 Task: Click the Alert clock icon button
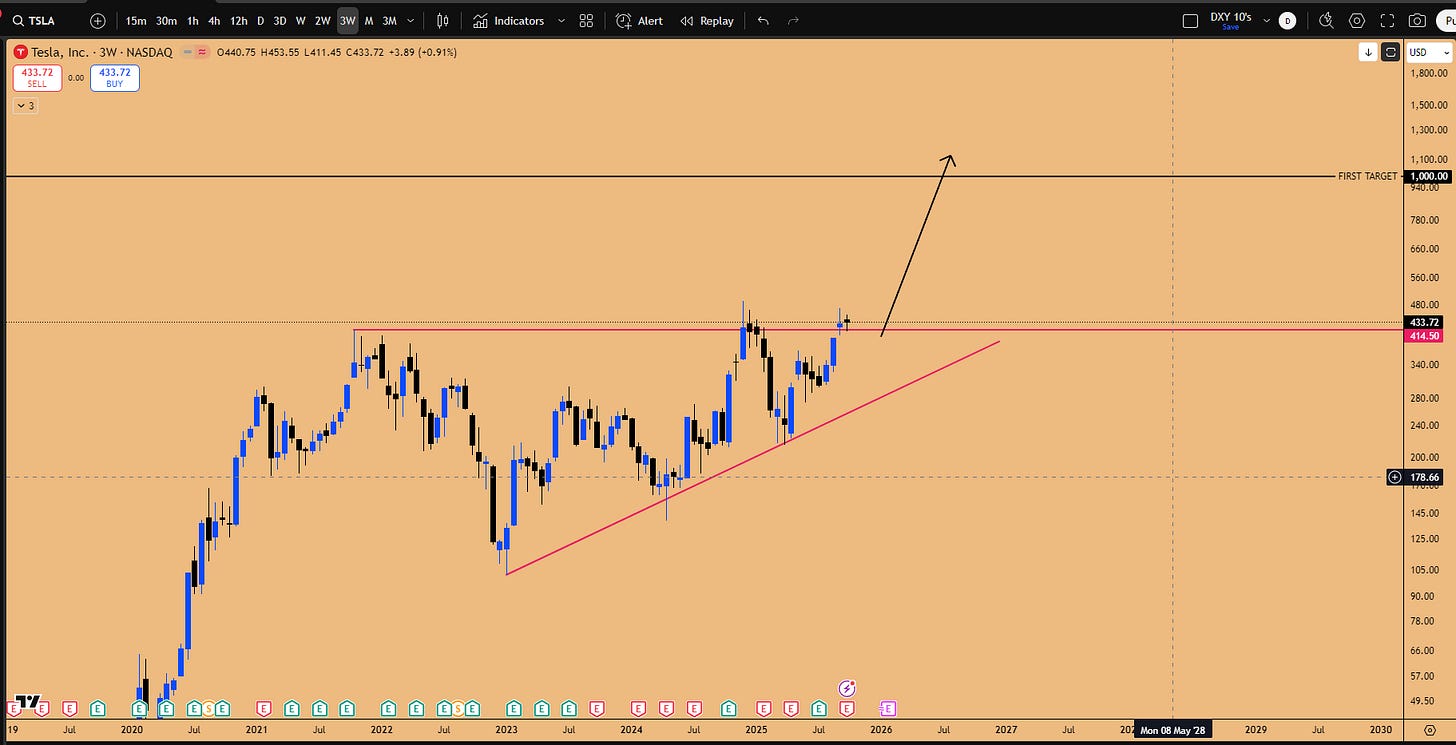tap(640, 20)
